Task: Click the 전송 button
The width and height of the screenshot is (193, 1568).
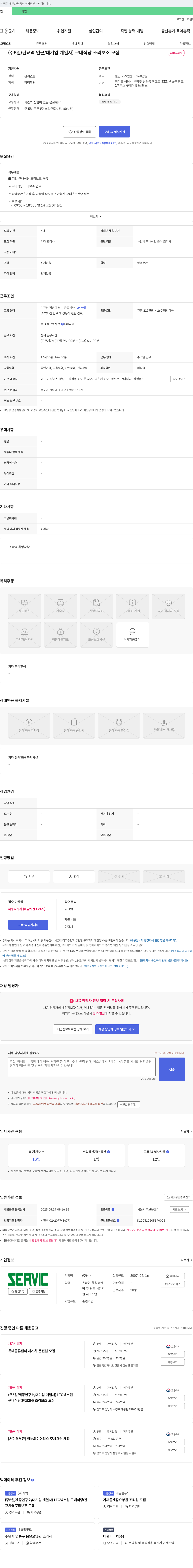Action: point(172,1069)
